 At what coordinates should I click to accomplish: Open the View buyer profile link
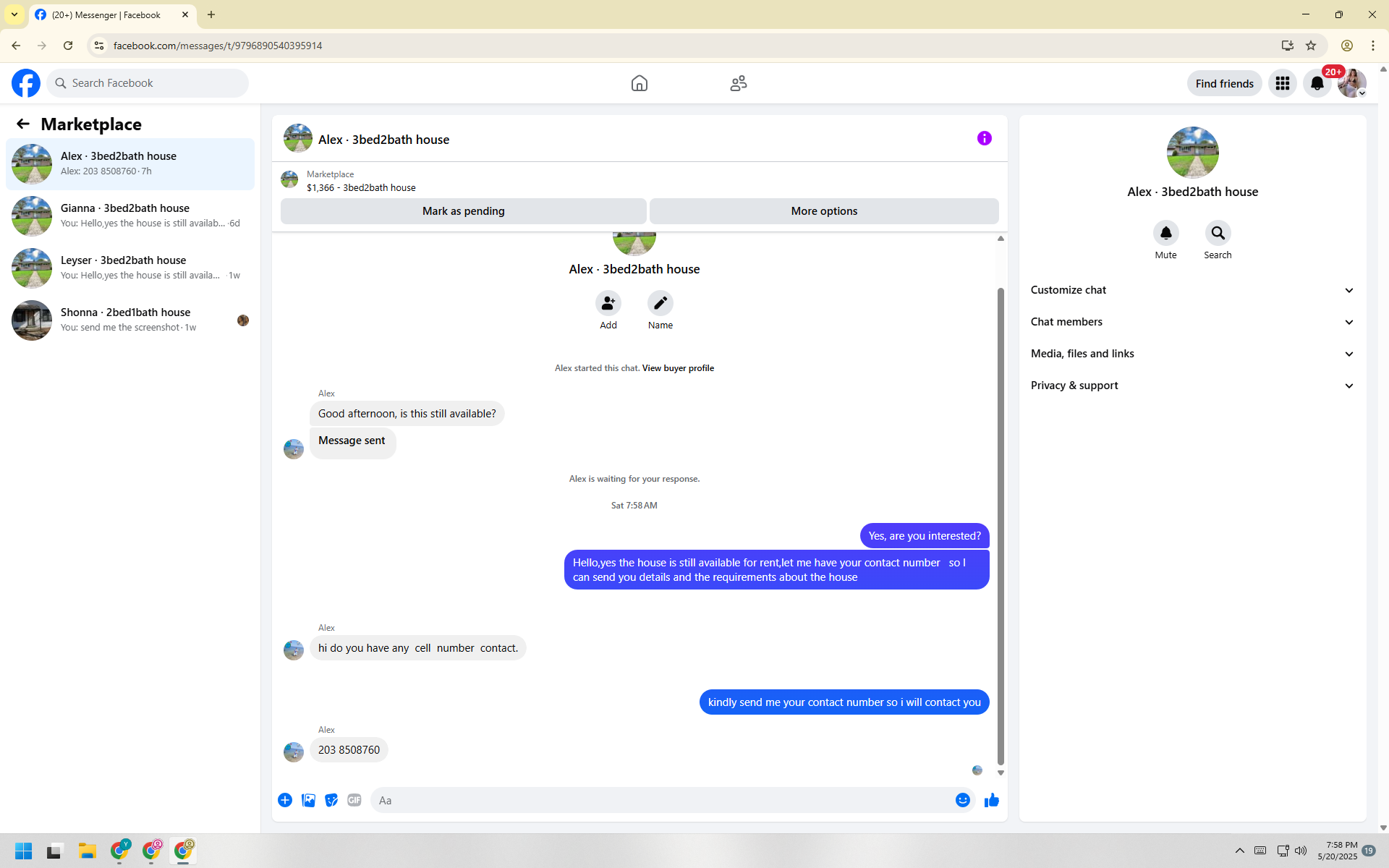[678, 368]
